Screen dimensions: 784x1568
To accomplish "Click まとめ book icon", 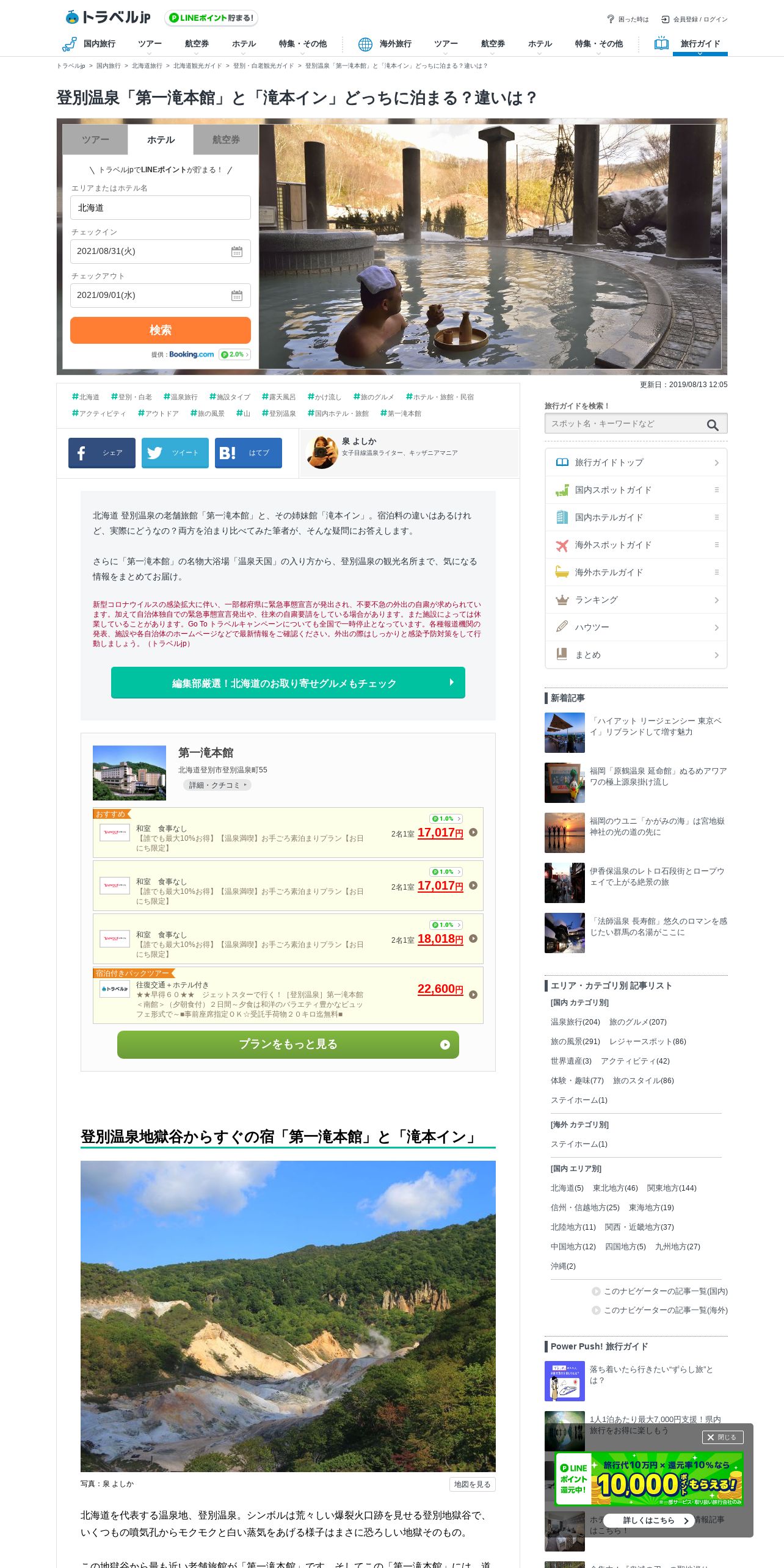I will coord(562,654).
